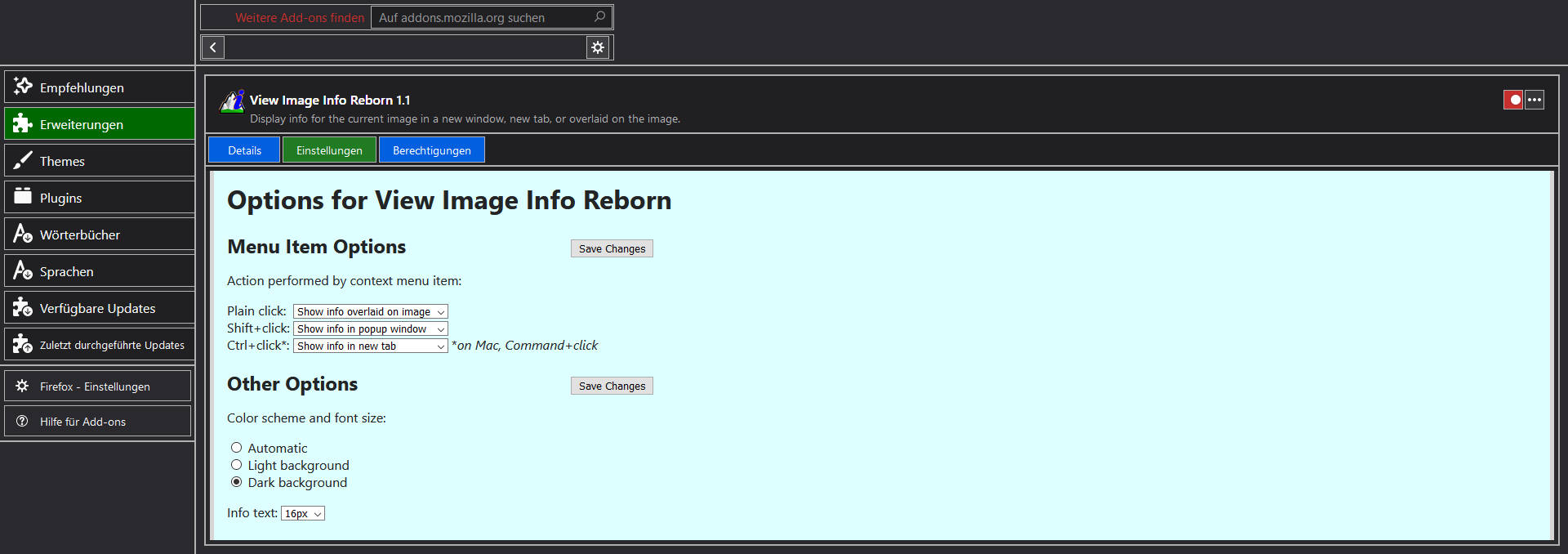1568x554 pixels.
Task: Save Changes under Menu Item Options
Action: pyautogui.click(x=612, y=248)
